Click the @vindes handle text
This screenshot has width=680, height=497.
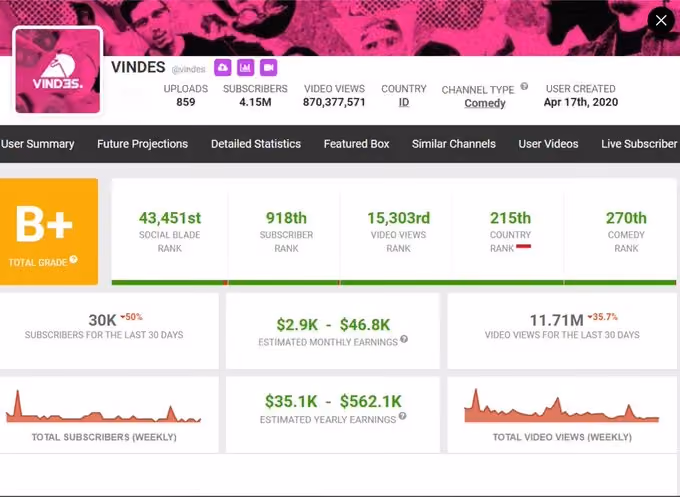click(x=188, y=69)
